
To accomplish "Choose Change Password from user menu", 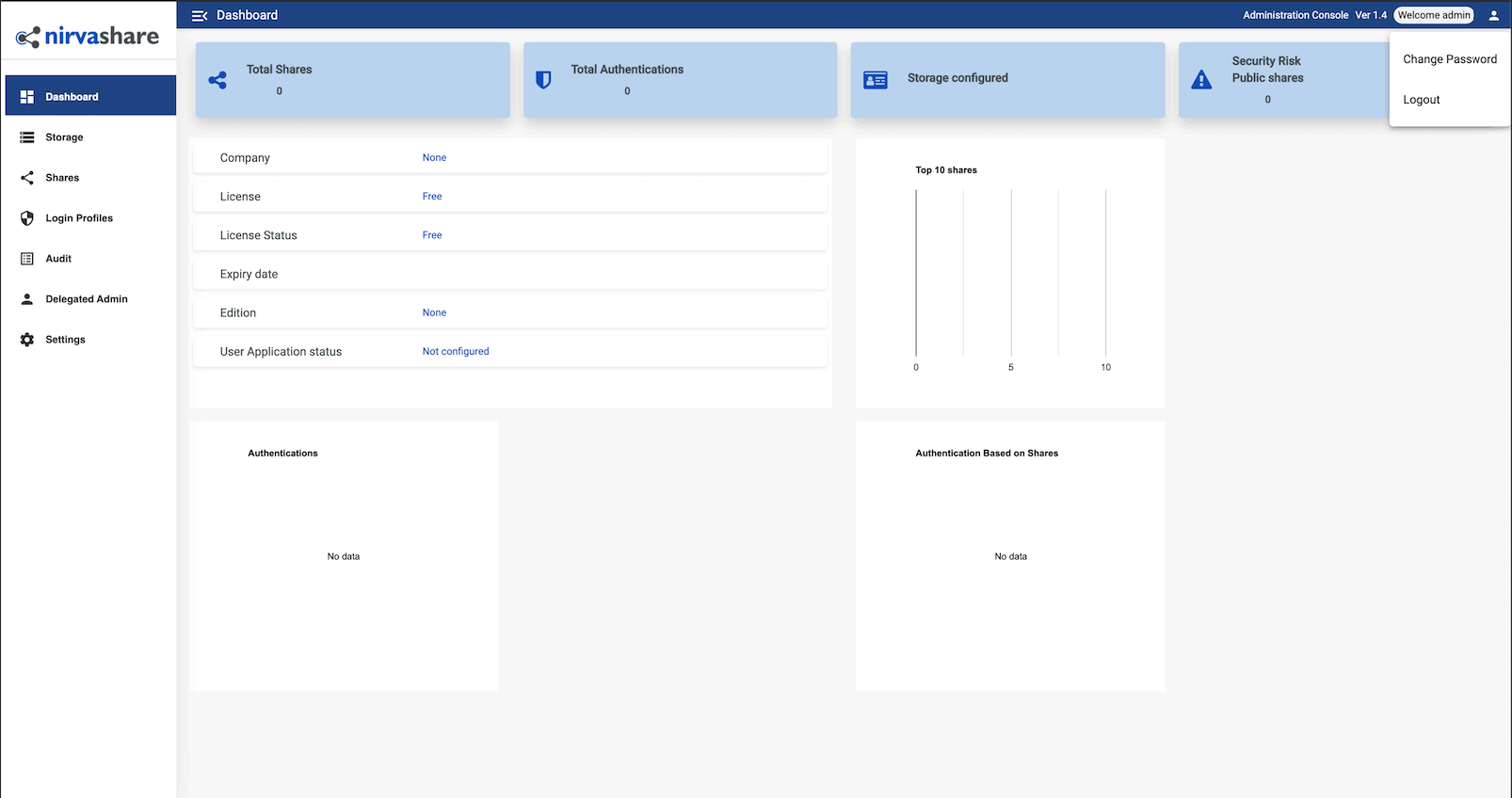I will [1449, 59].
